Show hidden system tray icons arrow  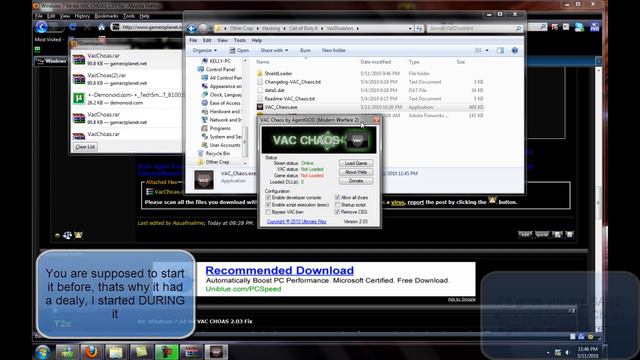coord(548,353)
